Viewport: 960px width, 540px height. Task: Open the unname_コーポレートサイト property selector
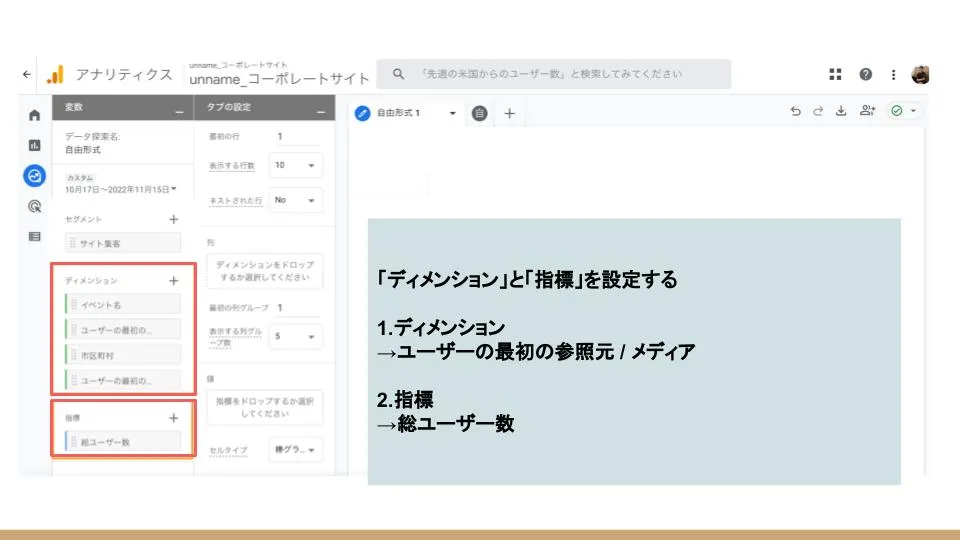click(x=279, y=75)
